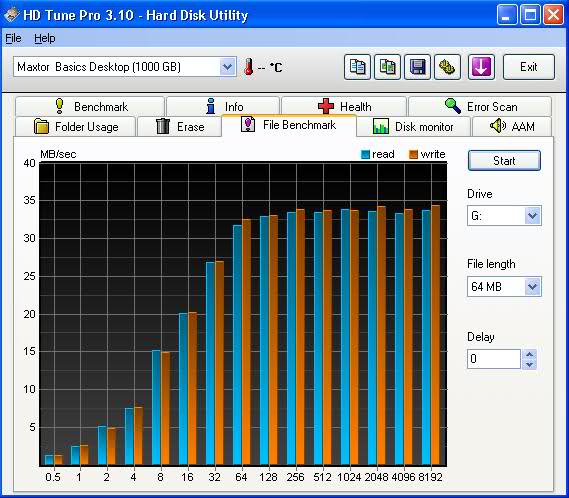Select the AAM speaker tab
The width and height of the screenshot is (569, 498).
click(x=512, y=126)
